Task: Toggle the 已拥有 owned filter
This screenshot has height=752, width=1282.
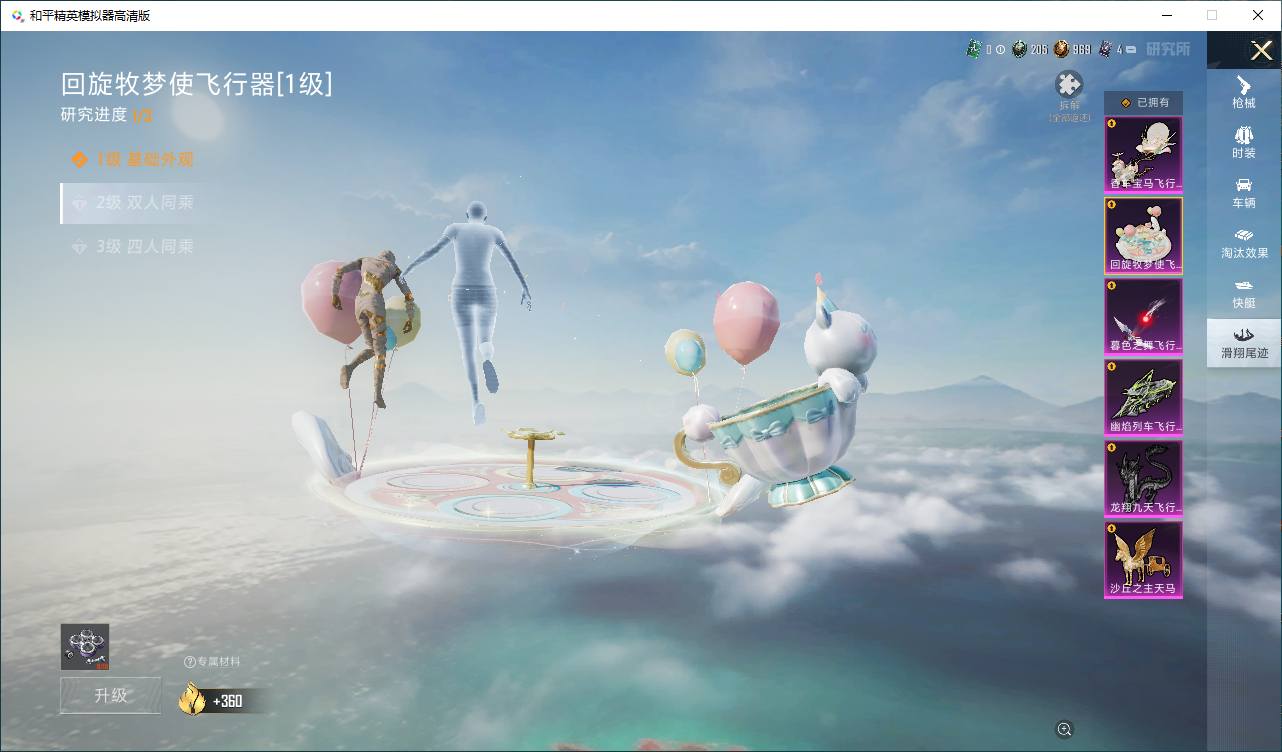Action: (x=1143, y=103)
